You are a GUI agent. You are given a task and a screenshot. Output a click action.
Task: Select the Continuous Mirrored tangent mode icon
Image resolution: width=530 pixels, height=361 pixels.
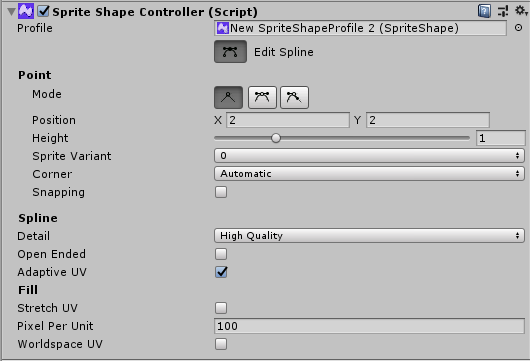point(262,97)
